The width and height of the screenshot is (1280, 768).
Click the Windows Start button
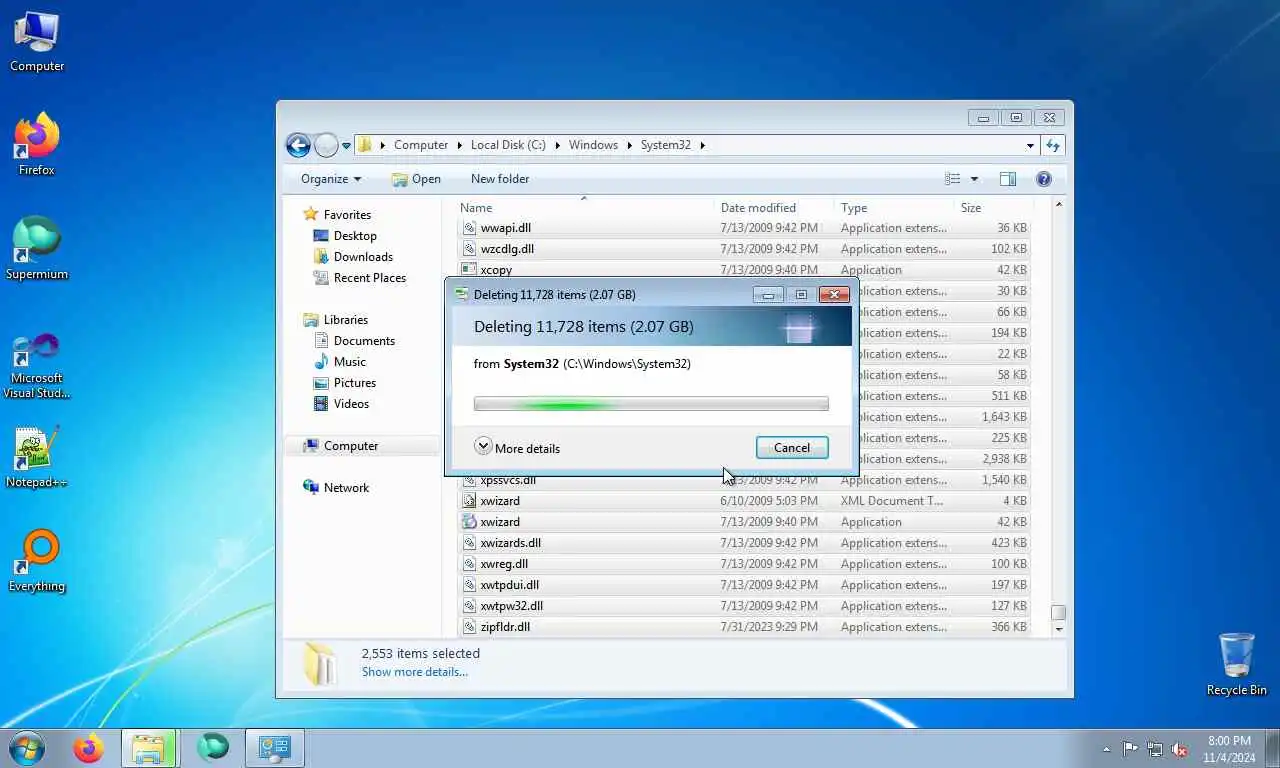pyautogui.click(x=27, y=748)
